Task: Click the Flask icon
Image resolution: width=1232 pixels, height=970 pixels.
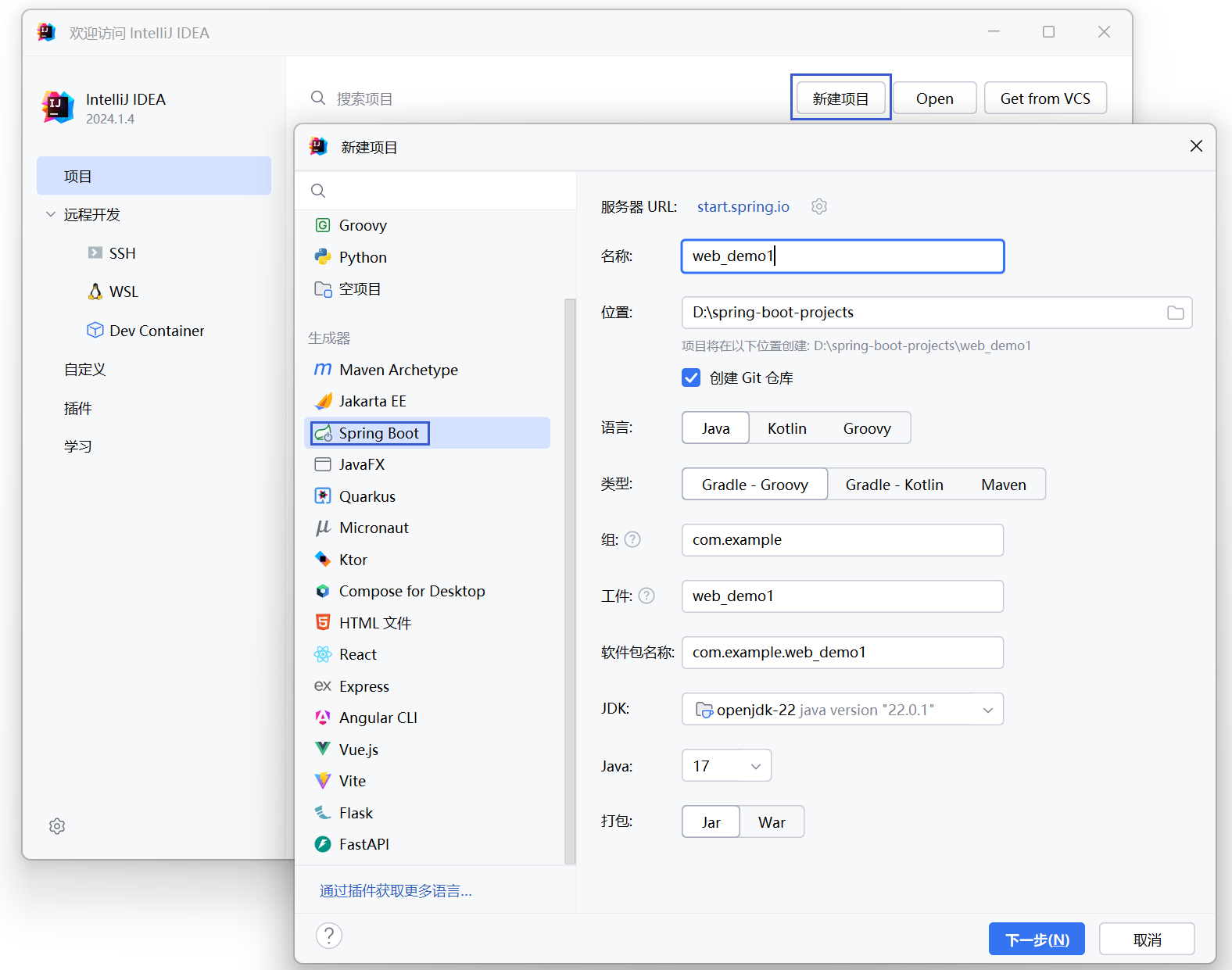Action: coord(323,813)
